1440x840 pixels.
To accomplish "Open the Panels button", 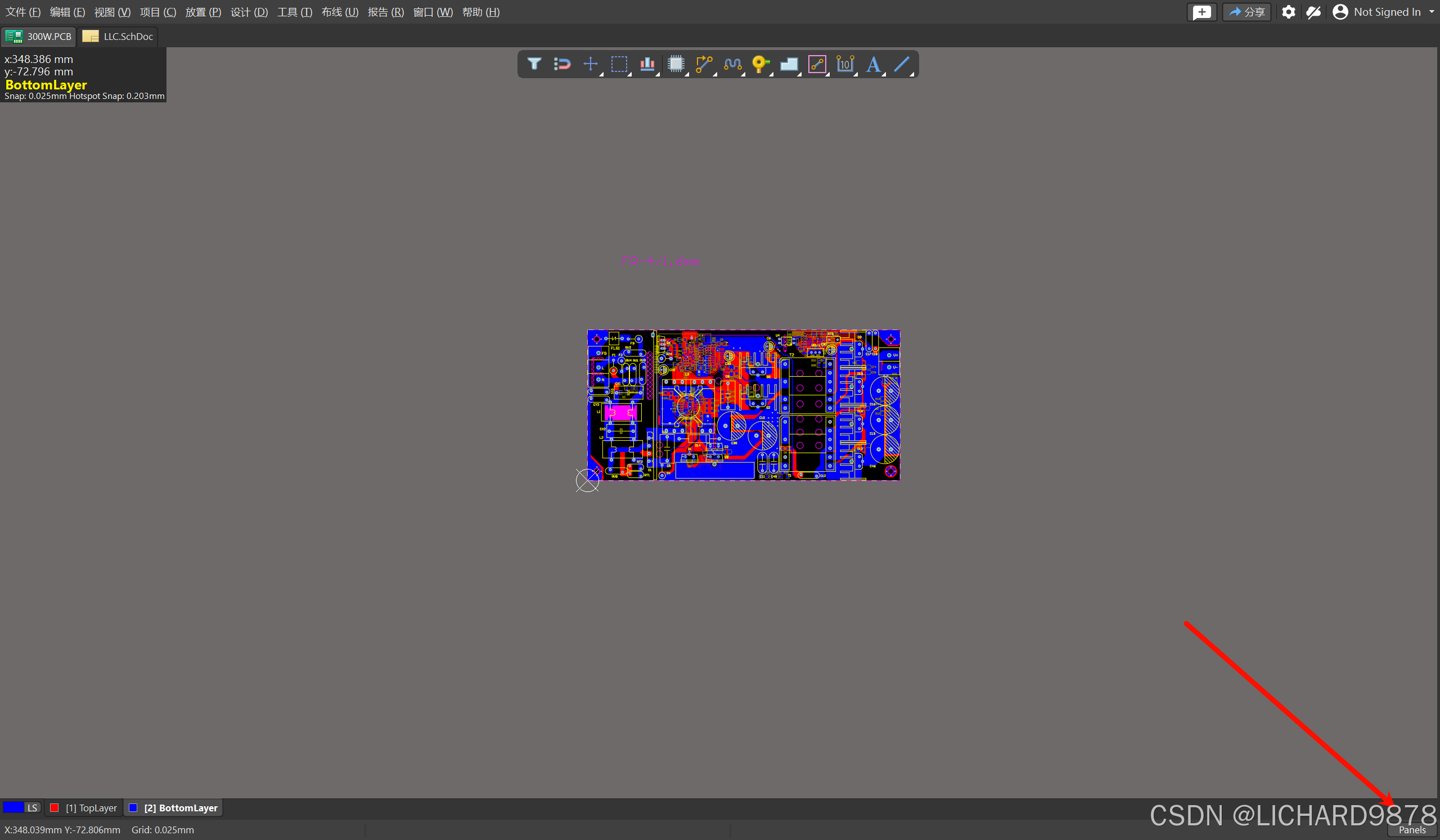I will (x=1411, y=830).
